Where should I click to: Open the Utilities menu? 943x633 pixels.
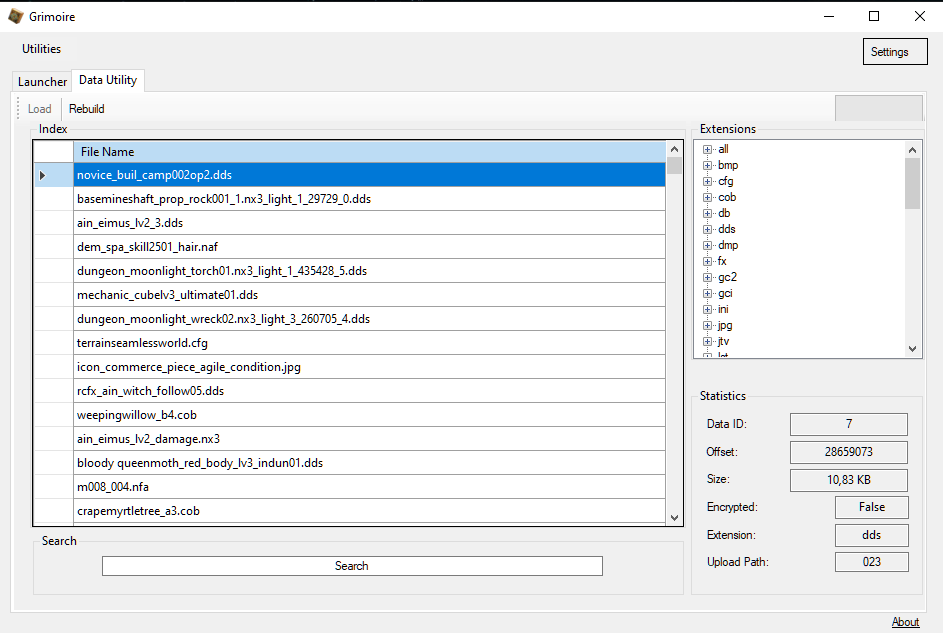[41, 49]
